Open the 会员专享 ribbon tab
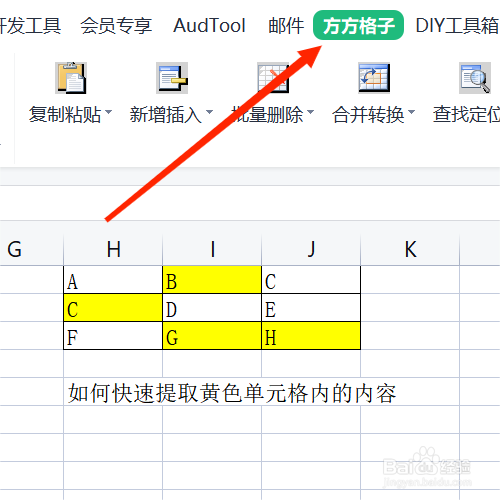Image resolution: width=500 pixels, height=500 pixels. tap(116, 26)
